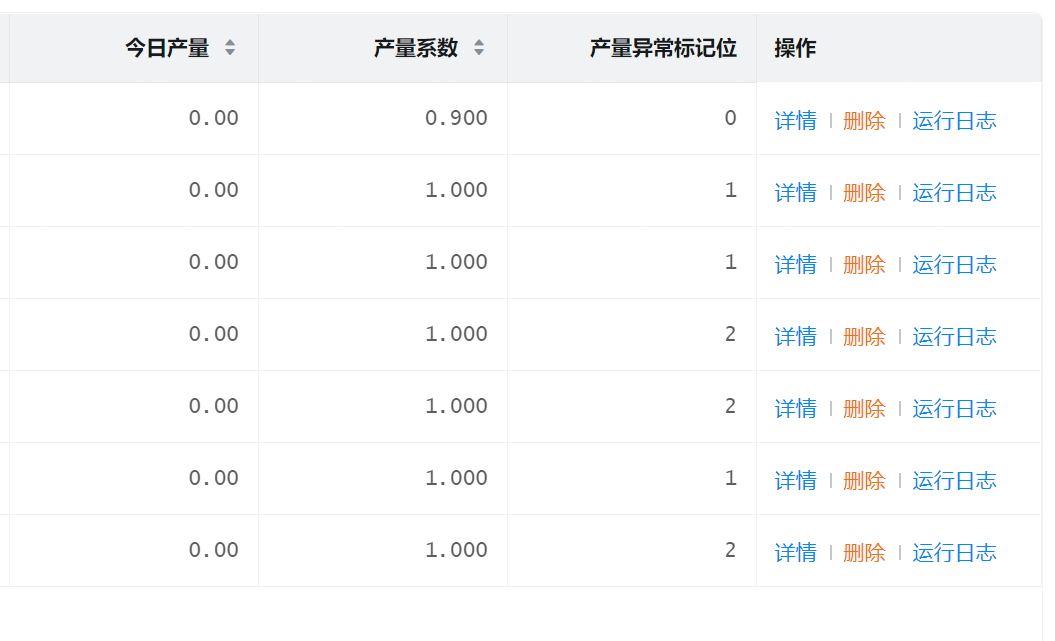The width and height of the screenshot is (1055, 641).
Task: Click the 产量异常标记位 column header
Action: pos(663,48)
